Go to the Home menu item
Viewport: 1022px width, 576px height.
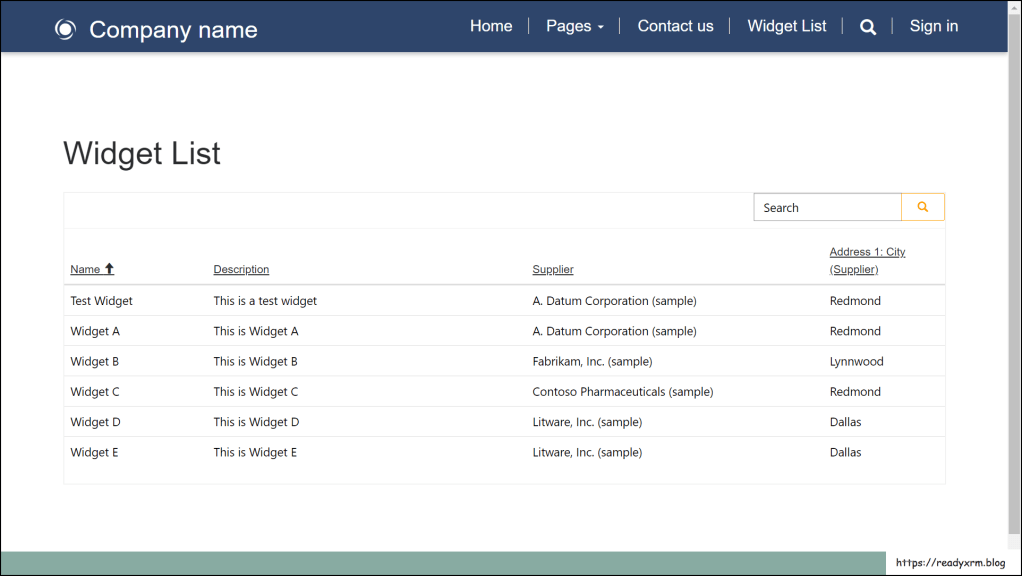491,27
